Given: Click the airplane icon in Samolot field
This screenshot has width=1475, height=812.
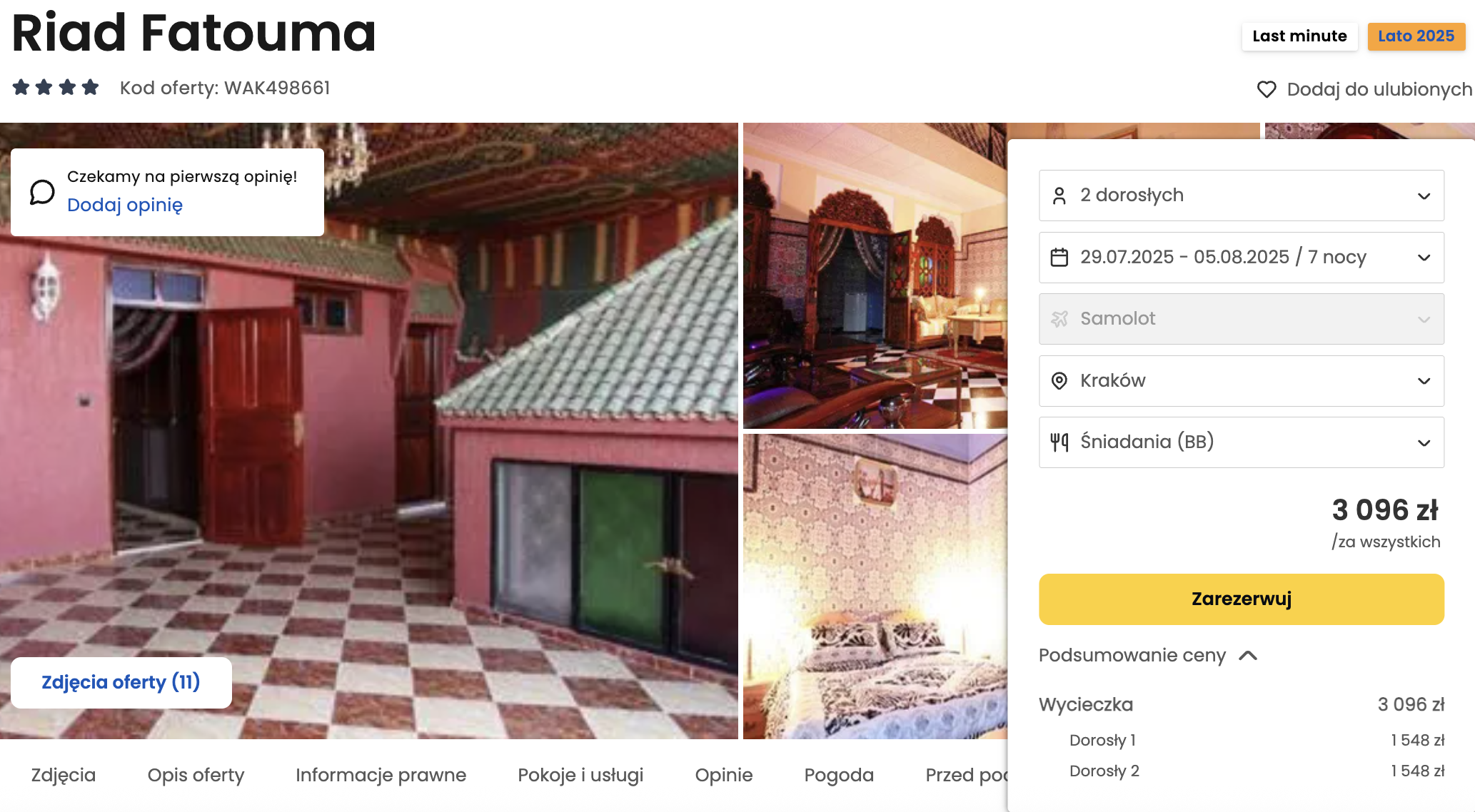Looking at the screenshot, I should [1059, 319].
